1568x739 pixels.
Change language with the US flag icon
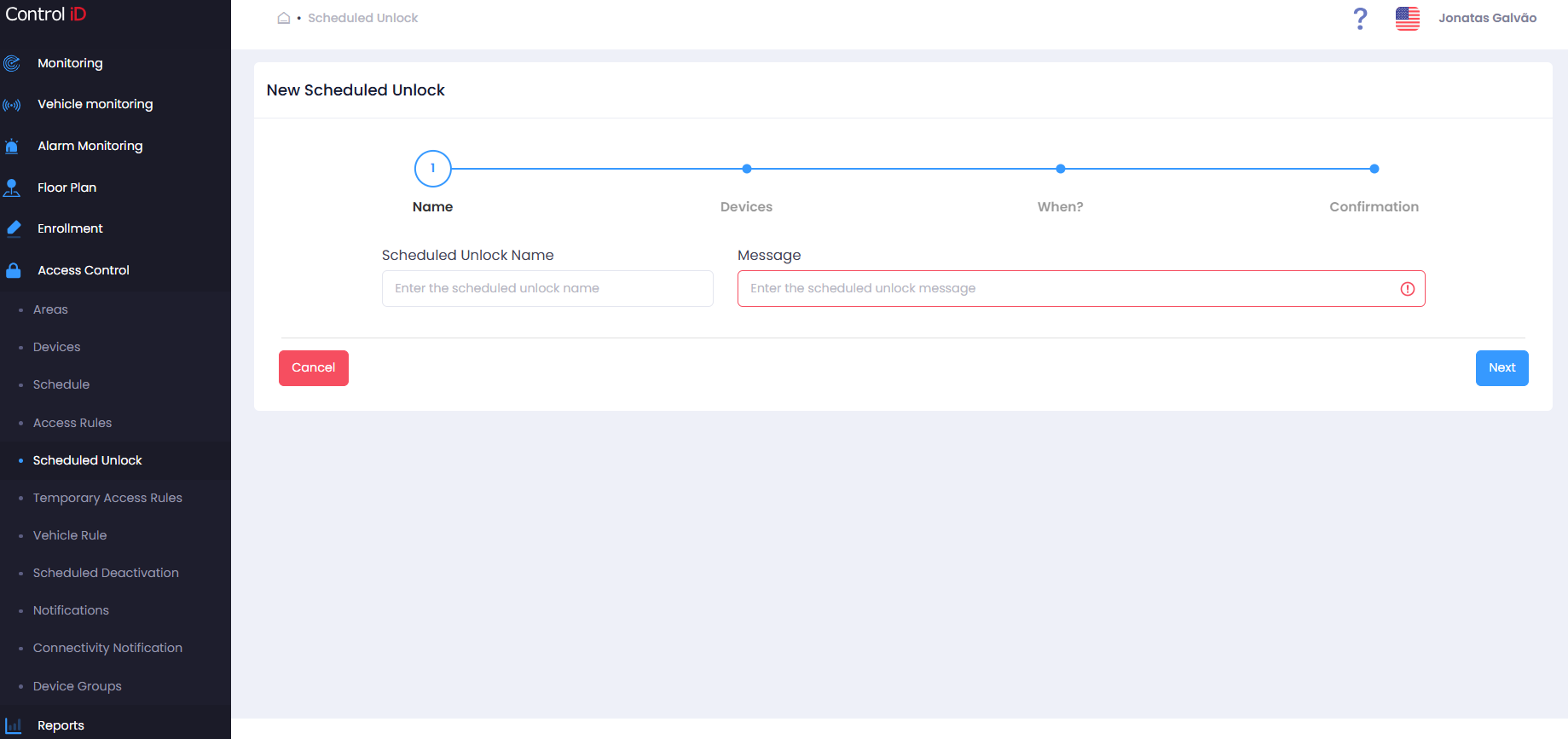click(x=1408, y=18)
